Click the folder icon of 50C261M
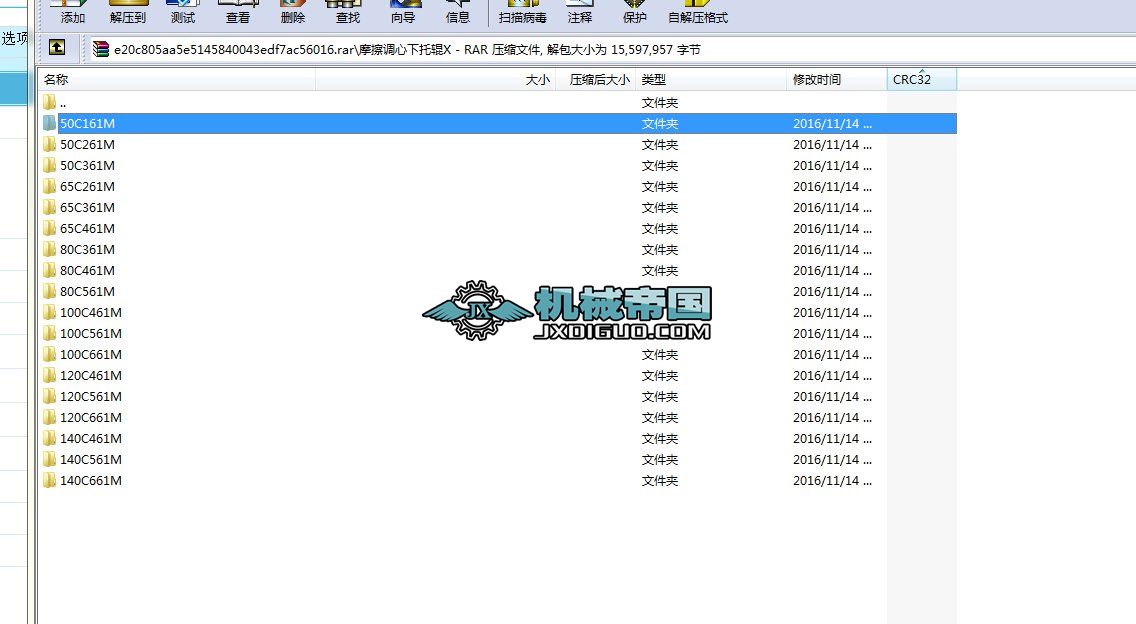The width and height of the screenshot is (1136, 624). tap(49, 144)
